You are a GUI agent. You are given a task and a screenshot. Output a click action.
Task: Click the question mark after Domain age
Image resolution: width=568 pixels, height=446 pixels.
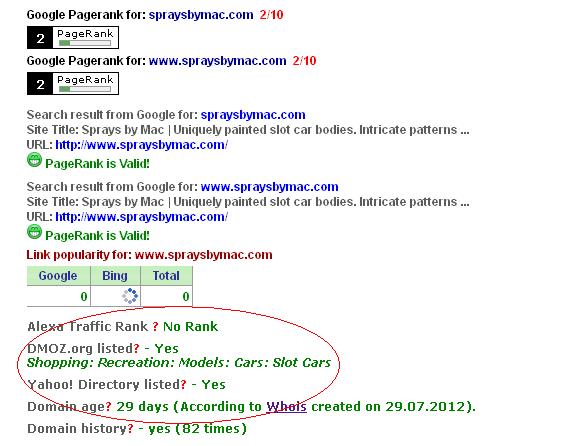tap(108, 407)
